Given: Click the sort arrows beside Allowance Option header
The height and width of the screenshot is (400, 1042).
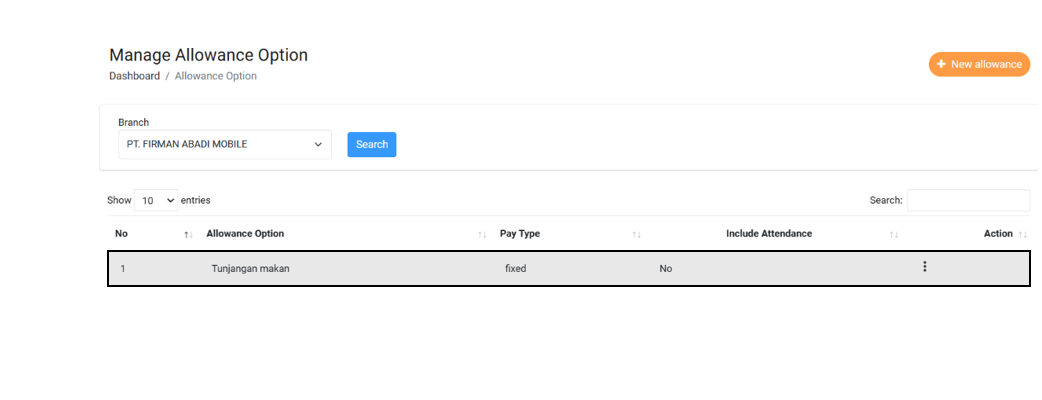Looking at the screenshot, I should click(x=482, y=234).
